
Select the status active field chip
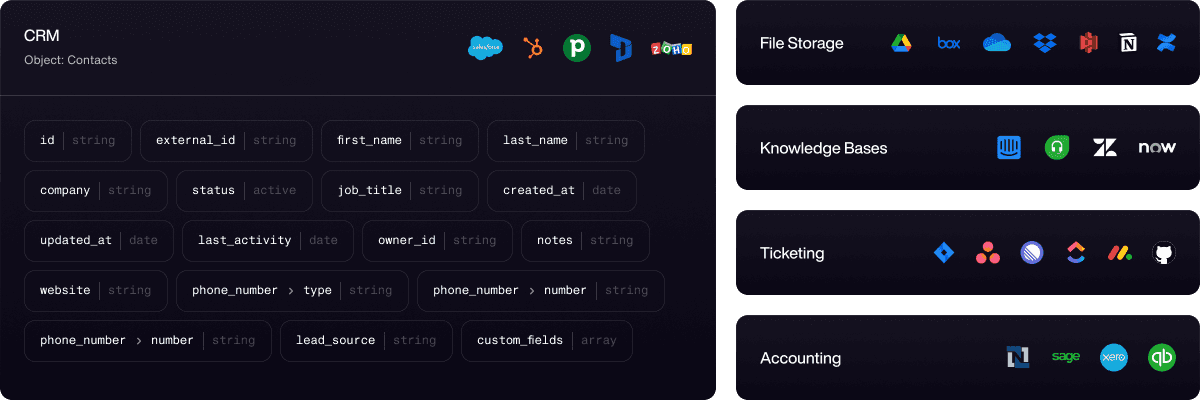click(x=244, y=191)
